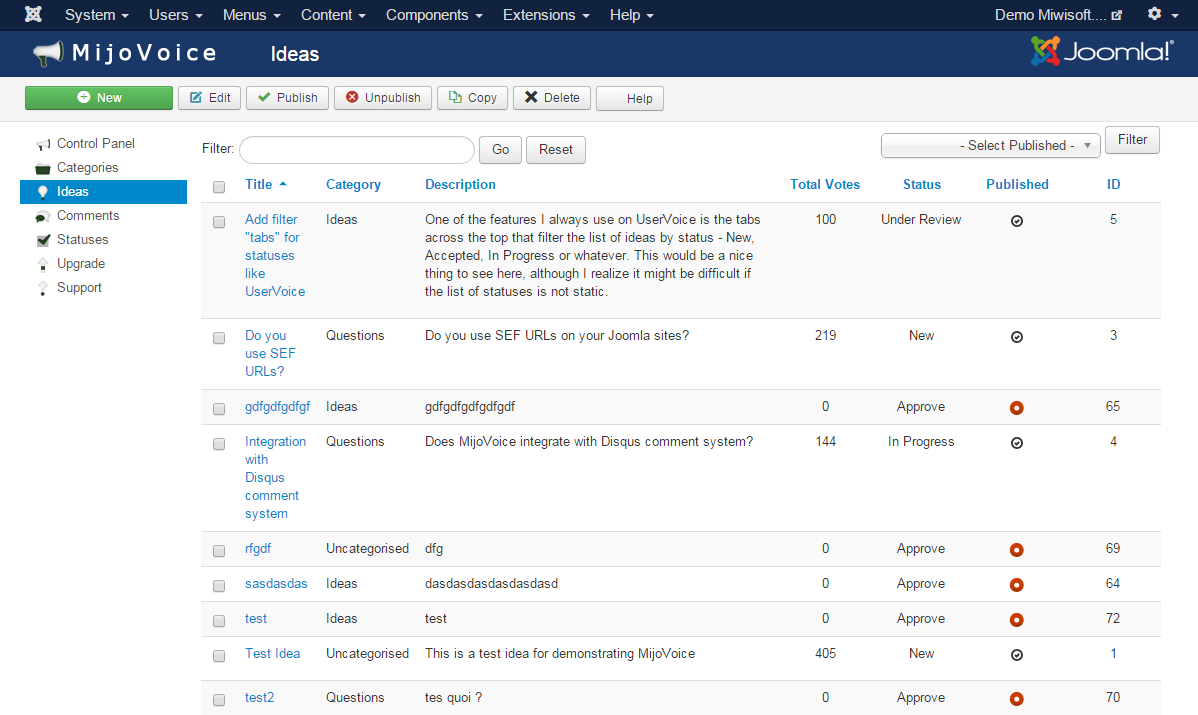Viewport: 1198px width, 715px height.
Task: Open the settings gear menu
Action: pos(1161,15)
